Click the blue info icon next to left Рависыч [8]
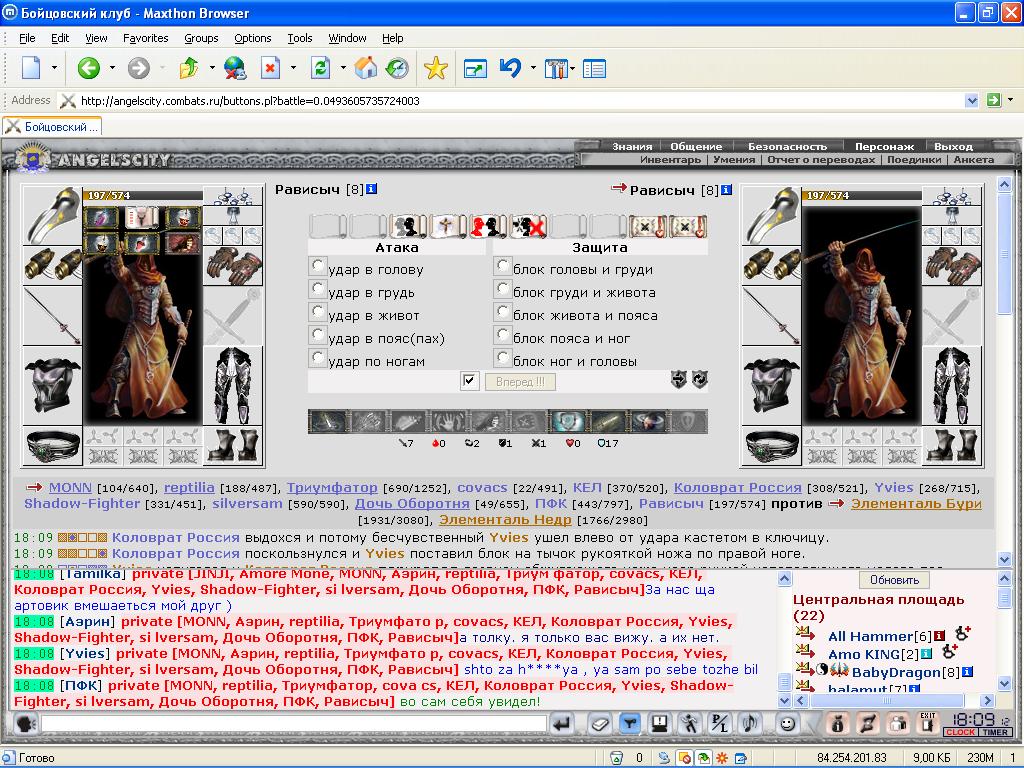Viewport: 1024px width, 768px height. [372, 189]
